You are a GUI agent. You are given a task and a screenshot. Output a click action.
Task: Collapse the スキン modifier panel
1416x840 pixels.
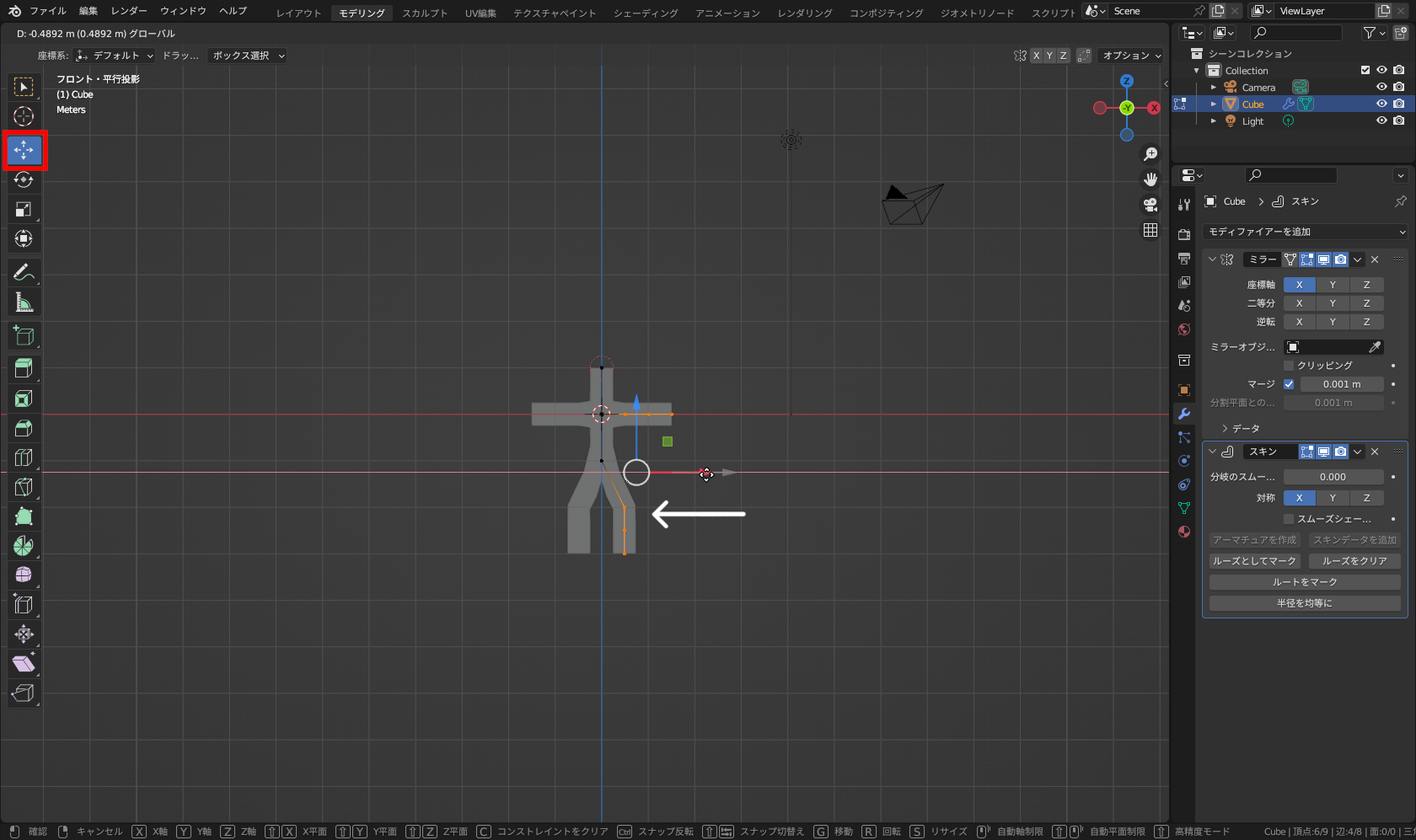click(1212, 452)
